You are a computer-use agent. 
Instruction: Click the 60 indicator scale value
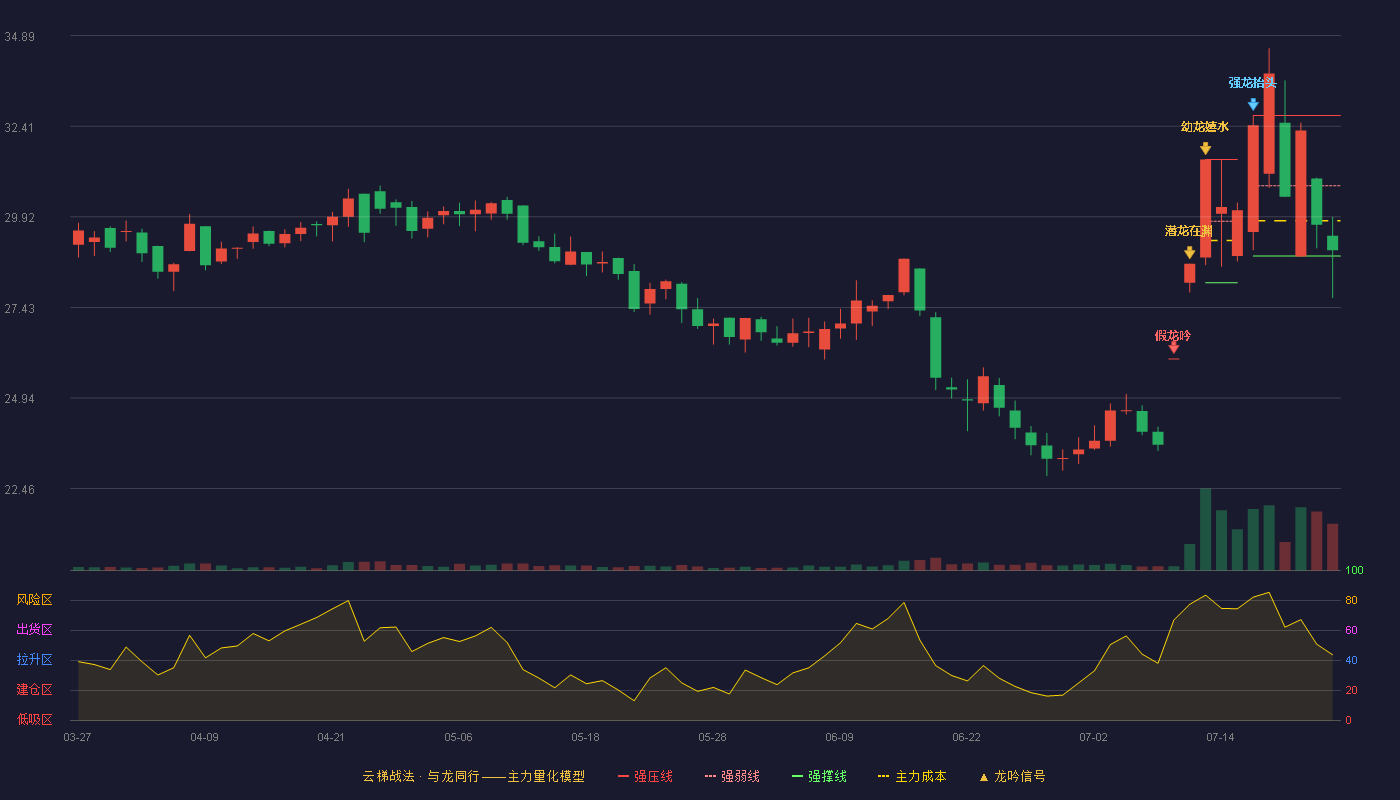point(1350,630)
